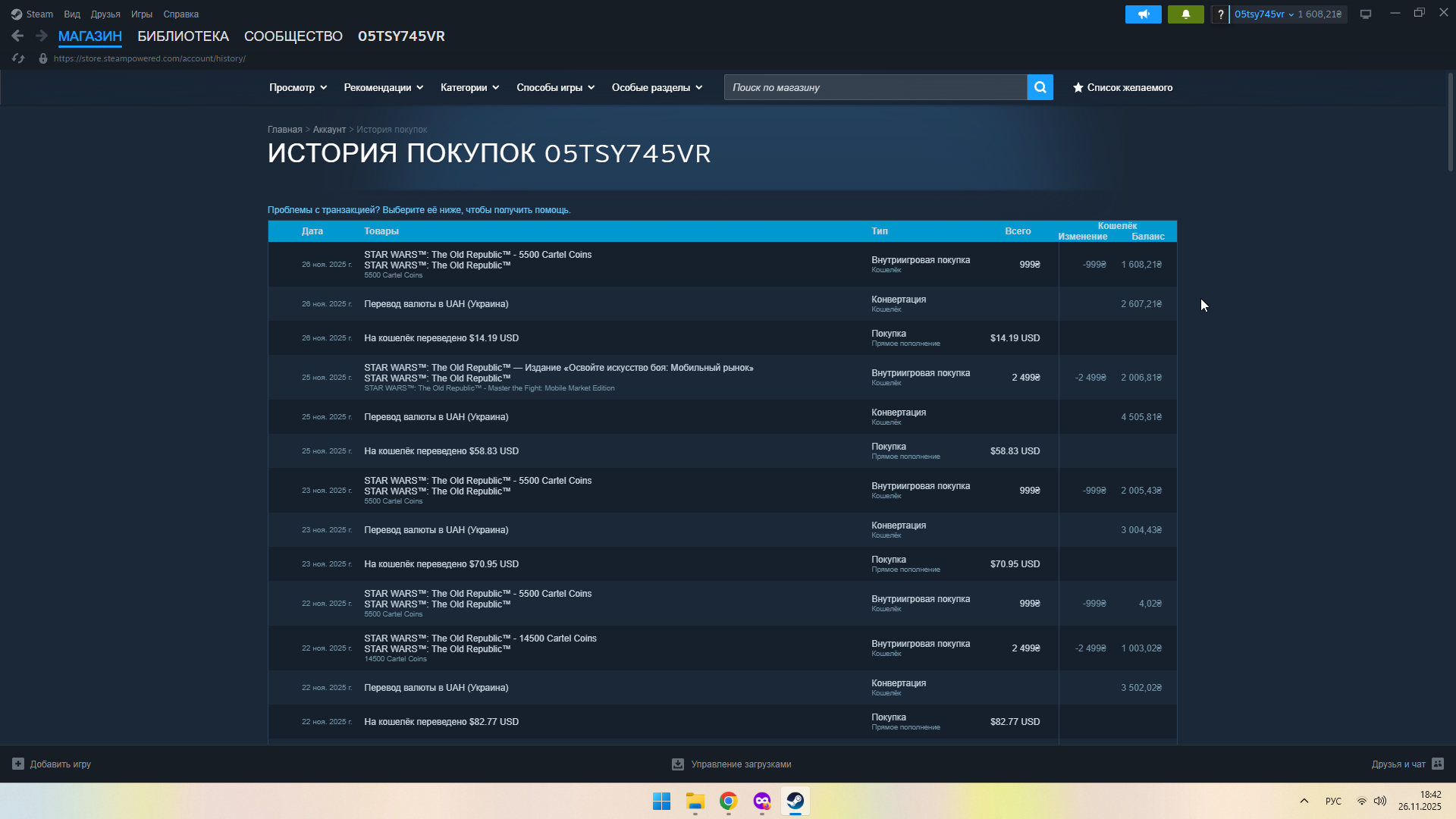Screen dimensions: 1456x819
Task: Expand the Особые разделы dropdown
Action: 657,87
